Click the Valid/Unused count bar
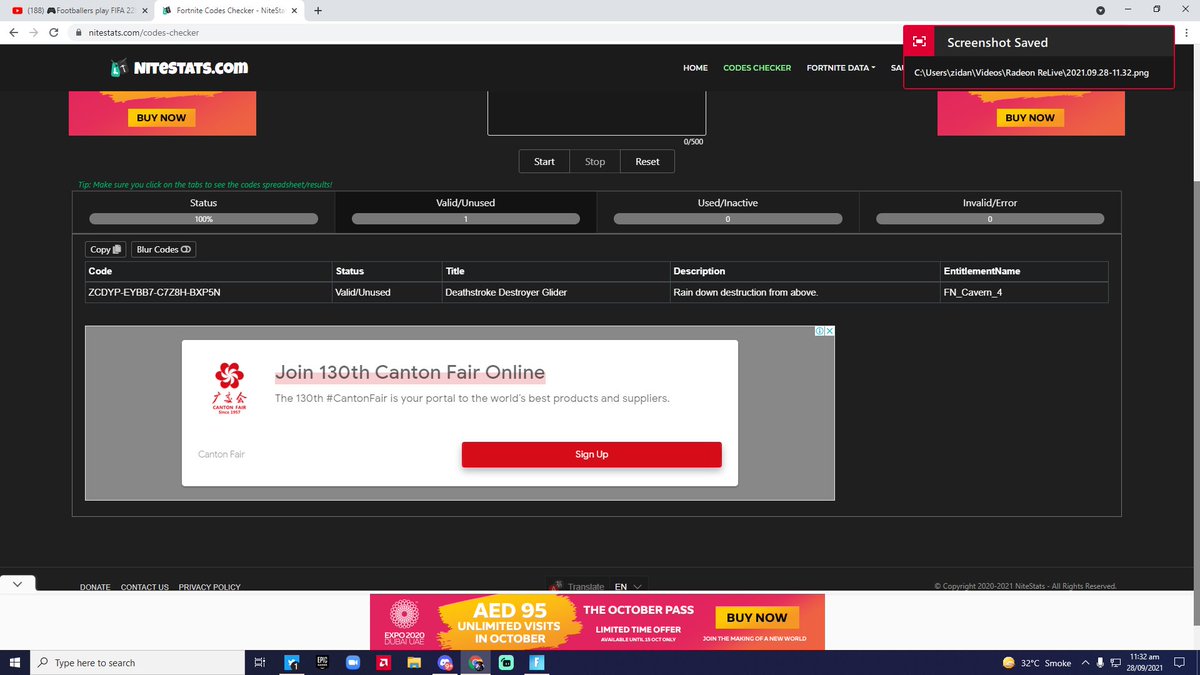 coord(465,218)
